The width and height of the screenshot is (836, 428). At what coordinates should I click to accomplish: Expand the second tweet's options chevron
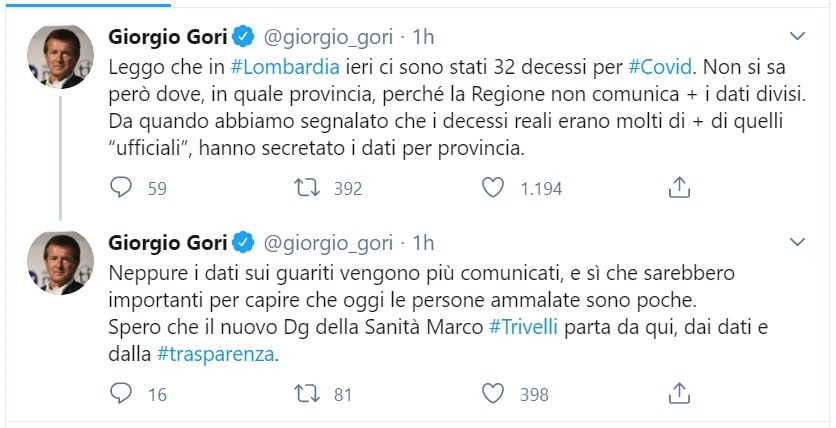pyautogui.click(x=797, y=242)
